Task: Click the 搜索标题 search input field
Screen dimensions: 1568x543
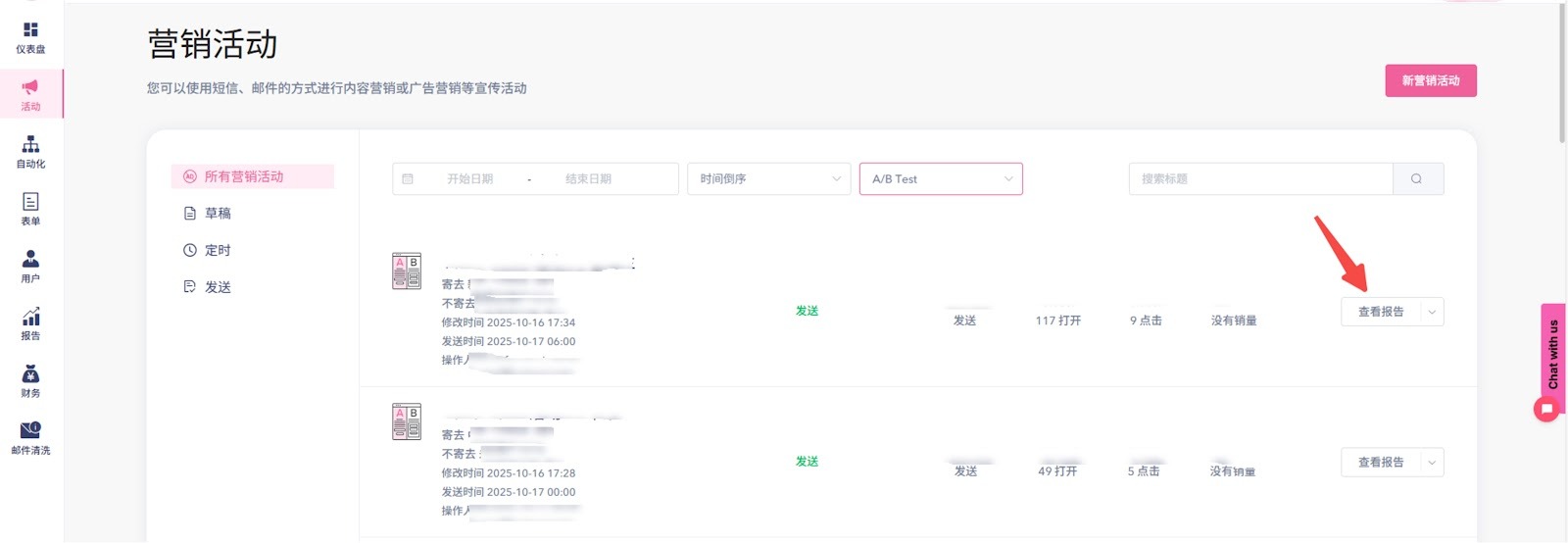Action: [x=1260, y=179]
